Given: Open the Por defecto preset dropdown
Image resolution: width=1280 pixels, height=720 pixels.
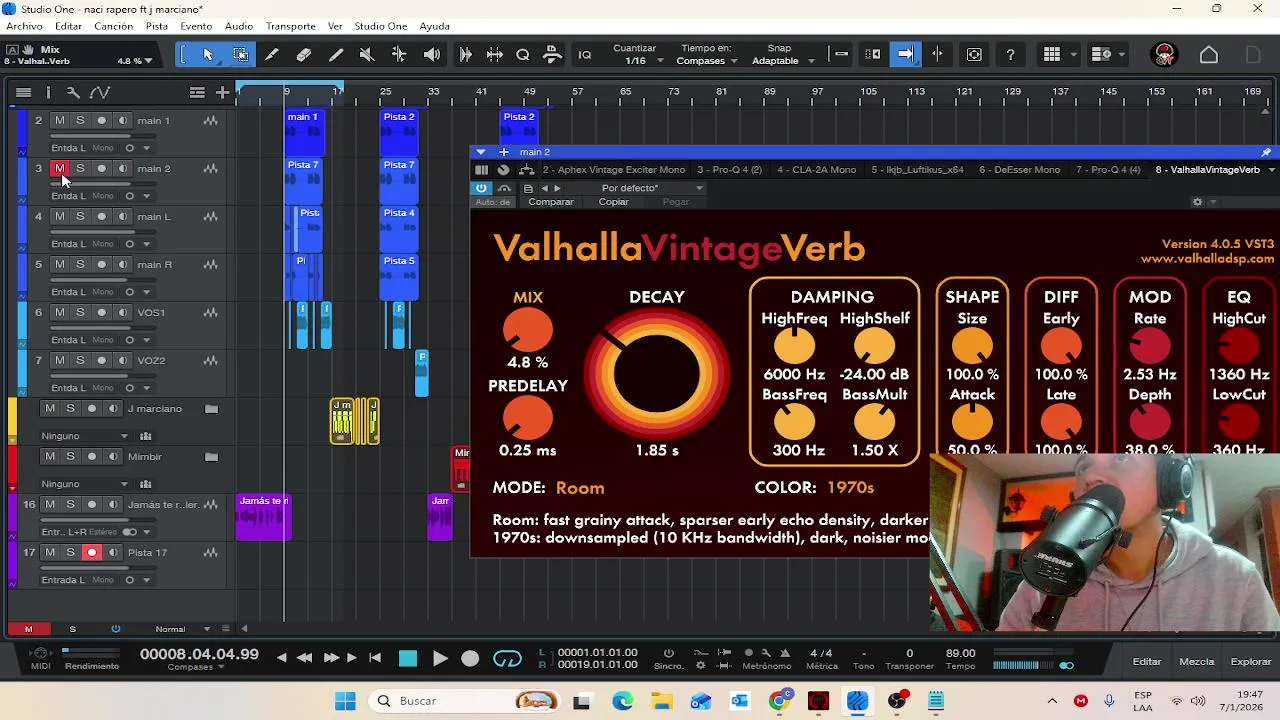Looking at the screenshot, I should 652,188.
